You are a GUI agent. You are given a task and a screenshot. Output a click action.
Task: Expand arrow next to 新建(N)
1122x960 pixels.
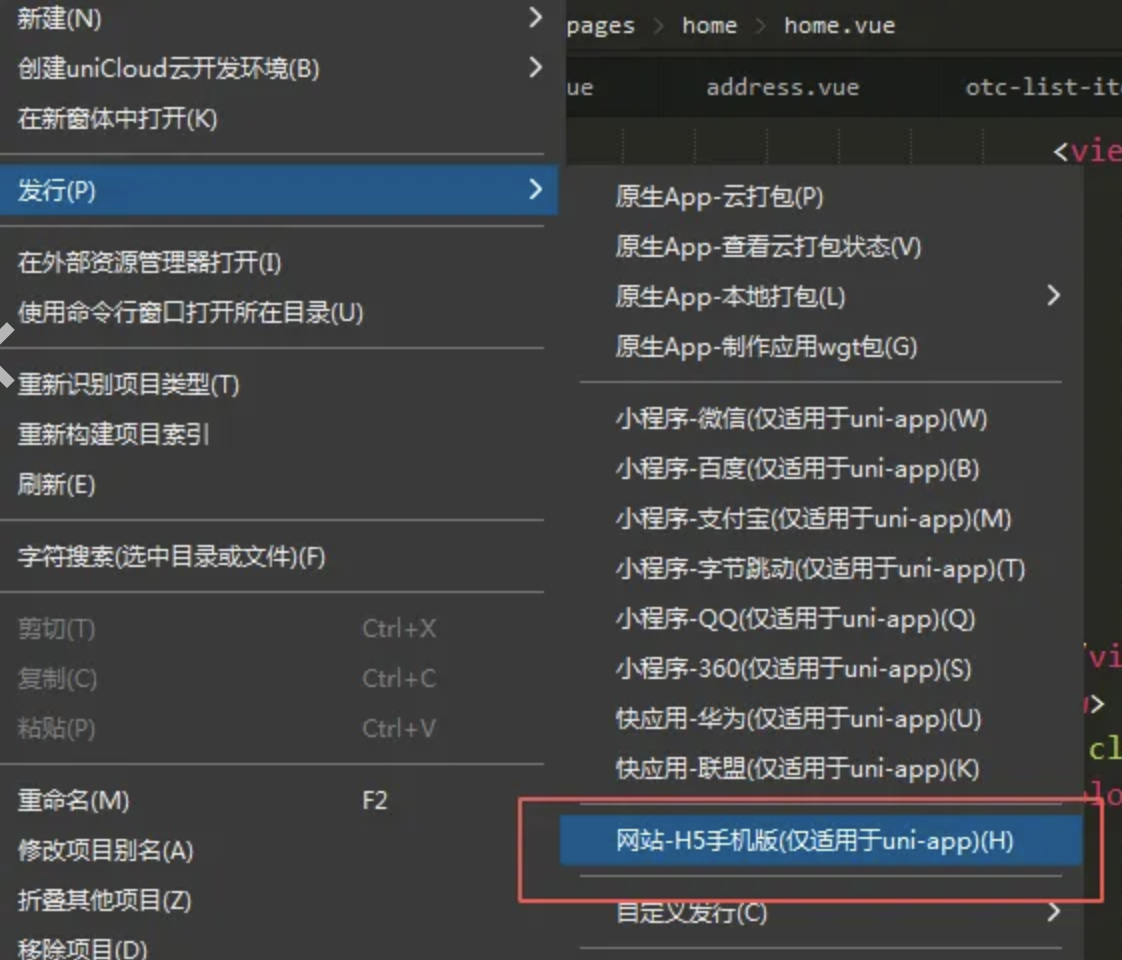pyautogui.click(x=535, y=17)
